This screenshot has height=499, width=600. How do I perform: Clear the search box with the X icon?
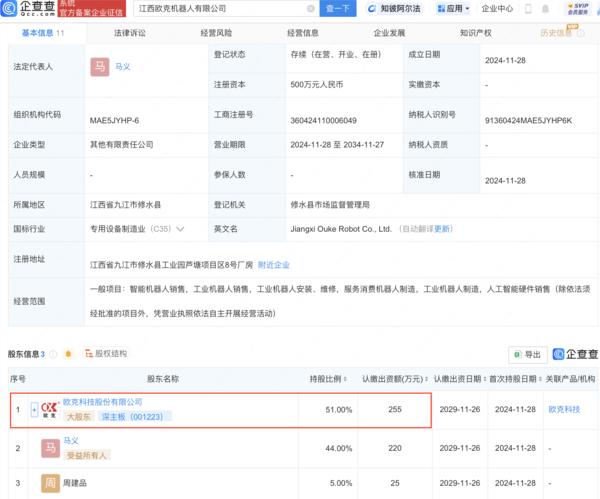(x=311, y=8)
